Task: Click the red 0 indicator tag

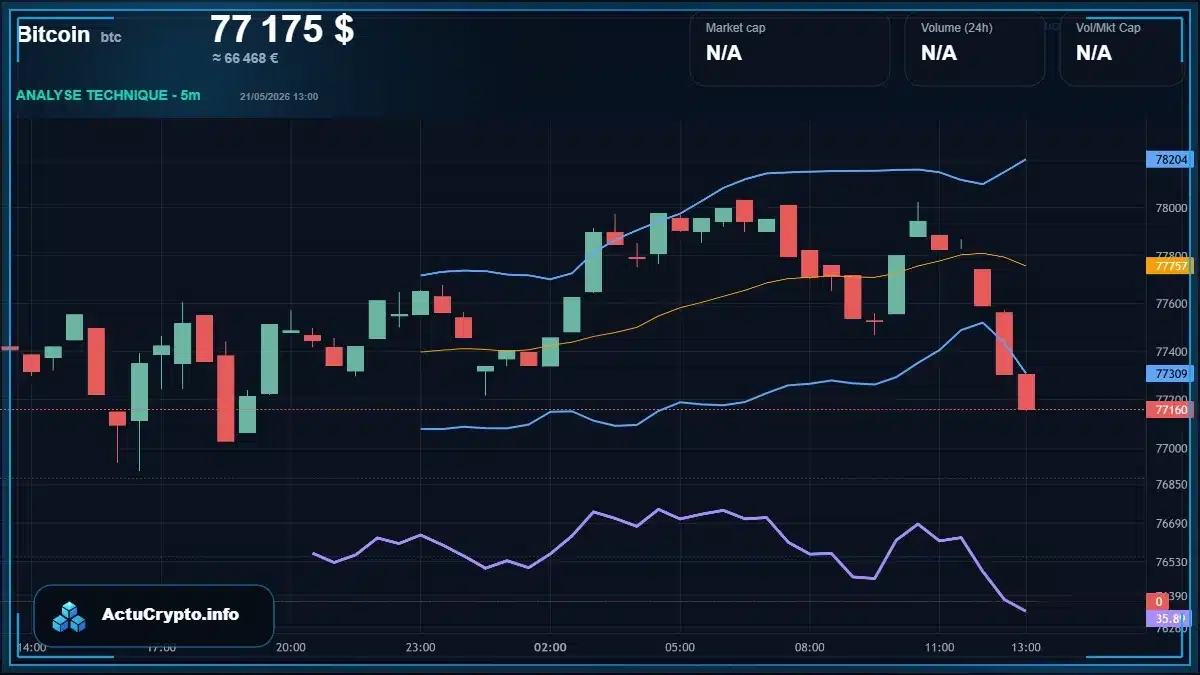Action: (1158, 601)
